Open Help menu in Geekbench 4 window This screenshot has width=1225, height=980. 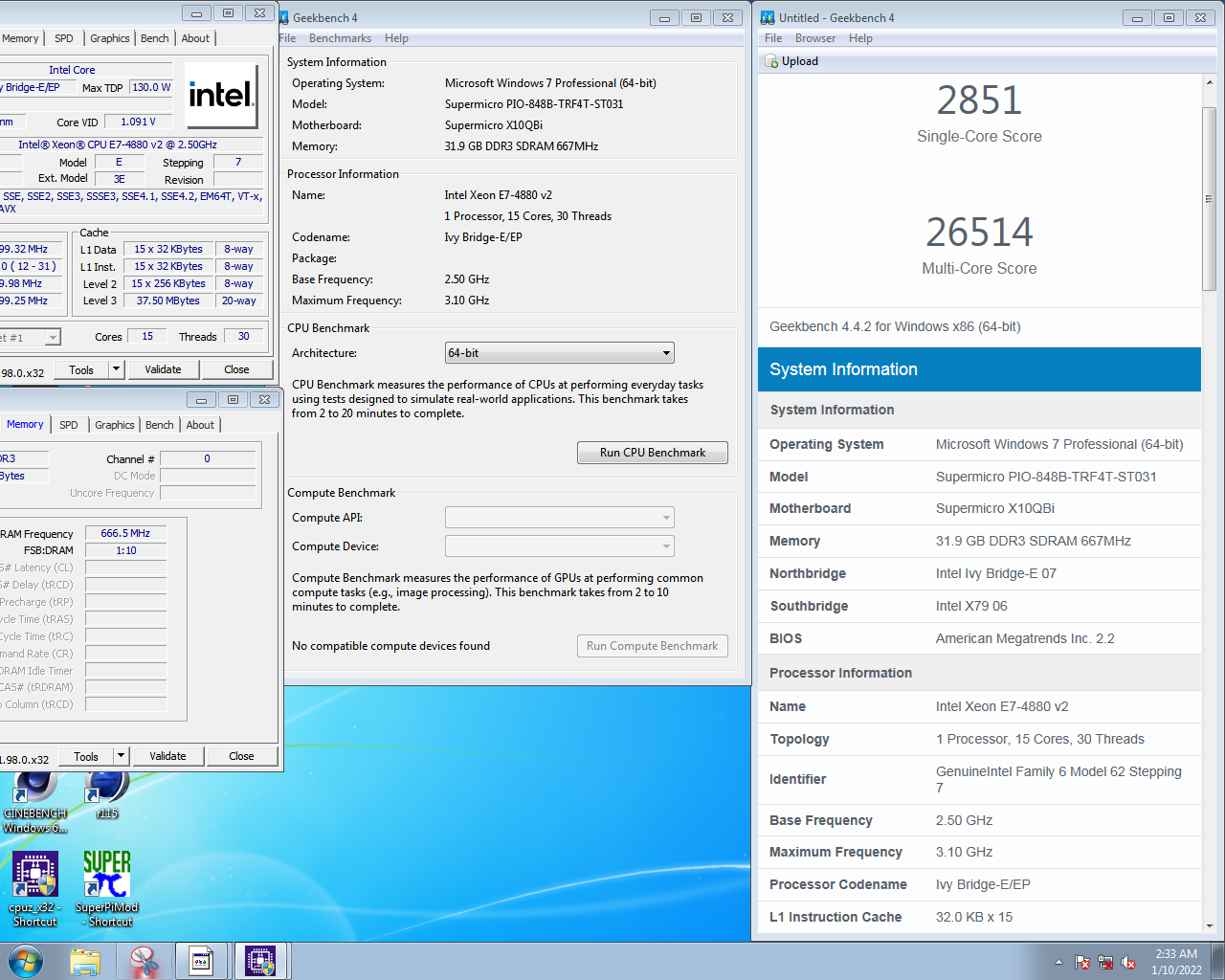396,38
